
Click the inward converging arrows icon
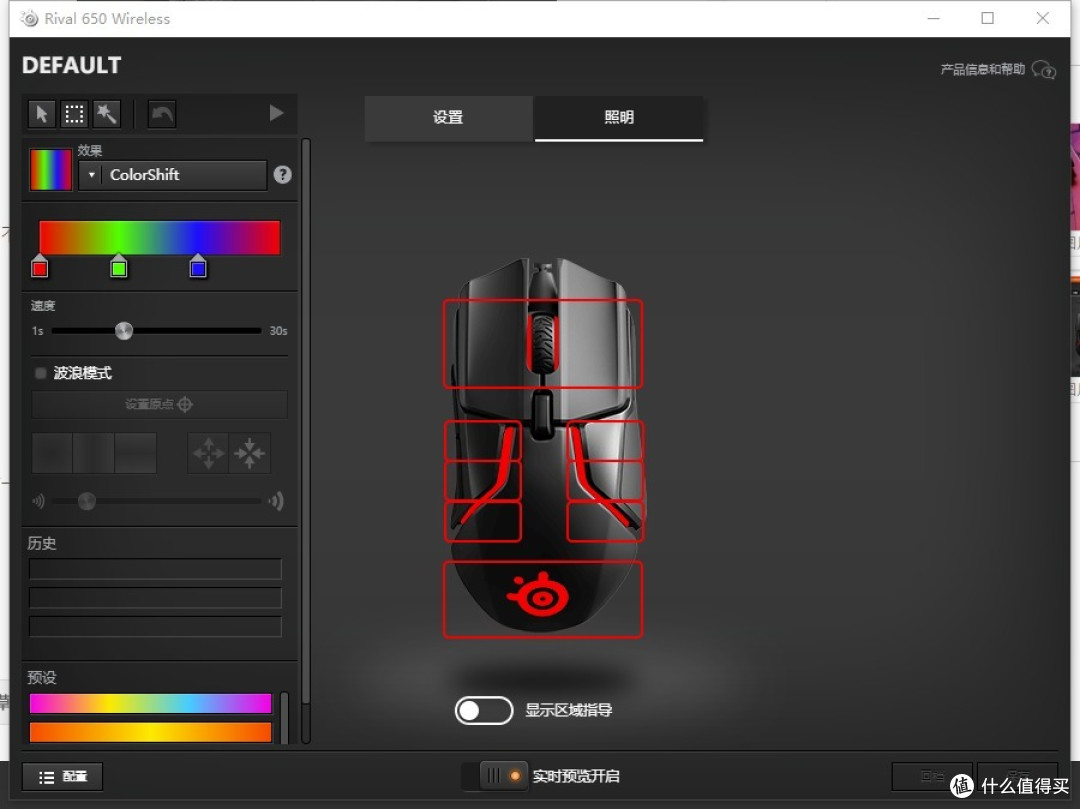coord(249,453)
